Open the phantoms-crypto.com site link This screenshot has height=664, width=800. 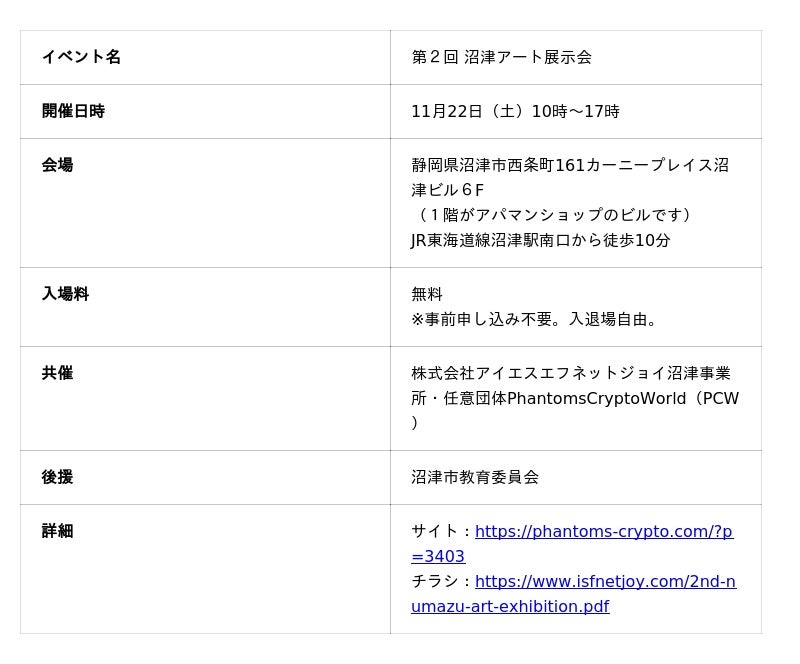click(x=603, y=532)
